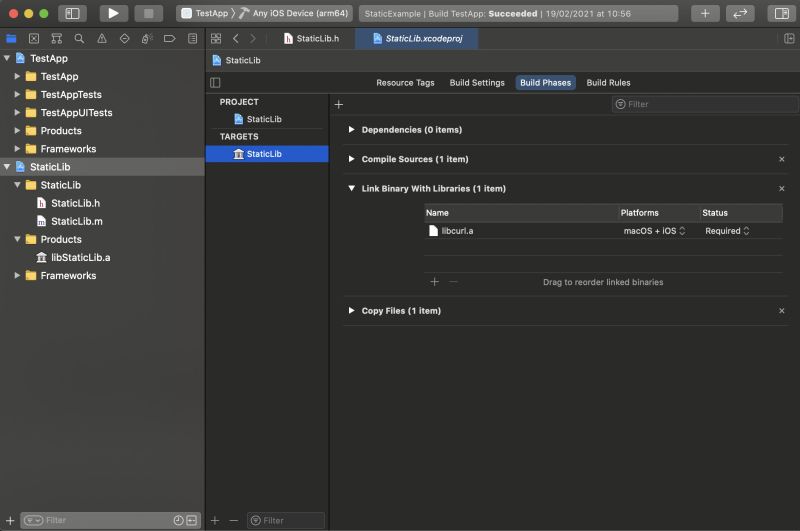Collapse Link Binary With Libraries section

pos(352,189)
